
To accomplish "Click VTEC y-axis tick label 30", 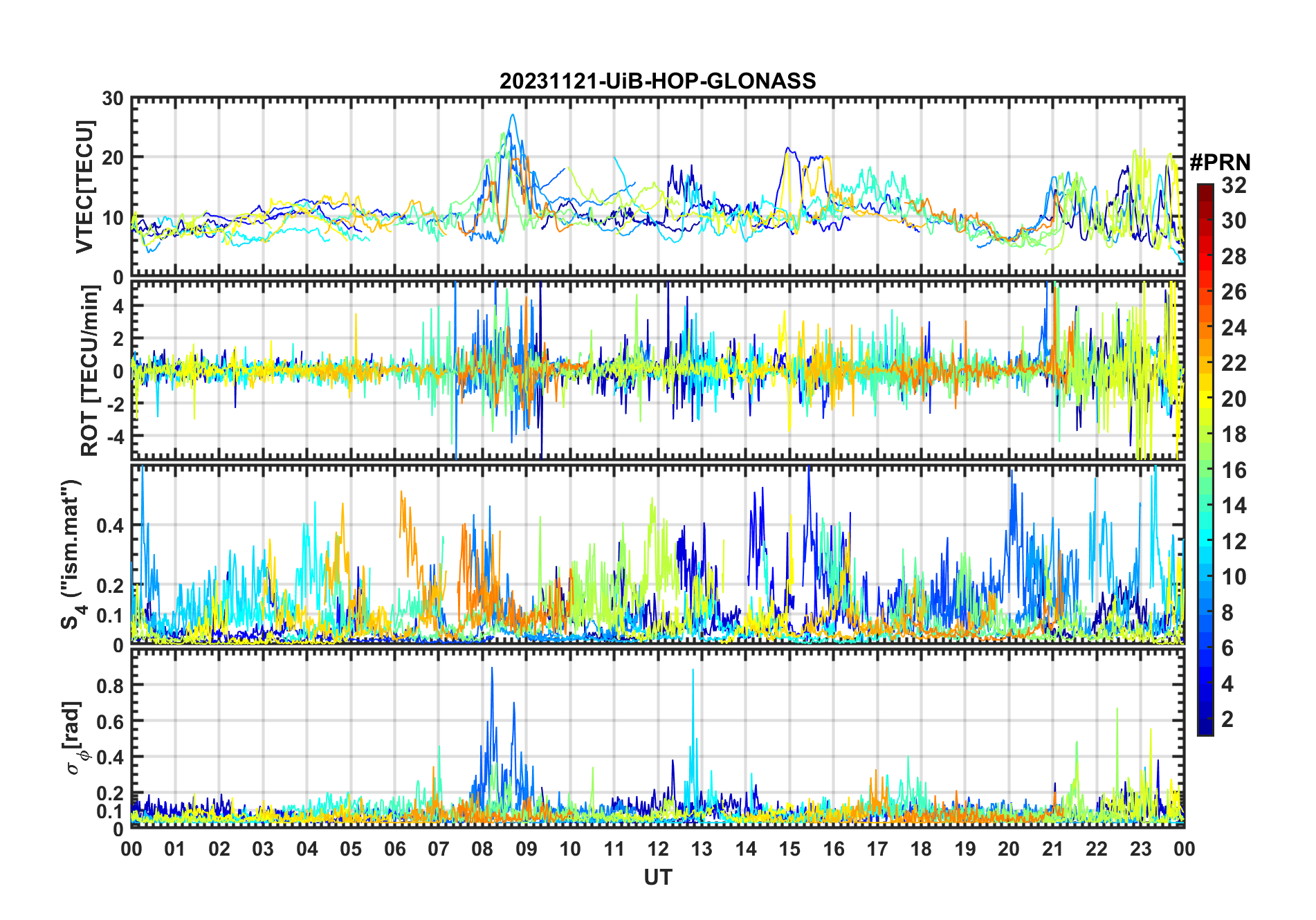I will click(113, 99).
